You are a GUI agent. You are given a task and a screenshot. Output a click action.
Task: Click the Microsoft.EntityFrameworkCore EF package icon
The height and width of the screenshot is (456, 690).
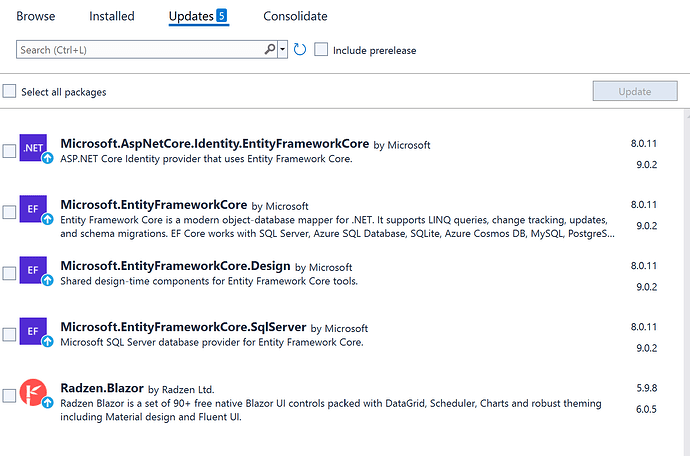click(33, 209)
